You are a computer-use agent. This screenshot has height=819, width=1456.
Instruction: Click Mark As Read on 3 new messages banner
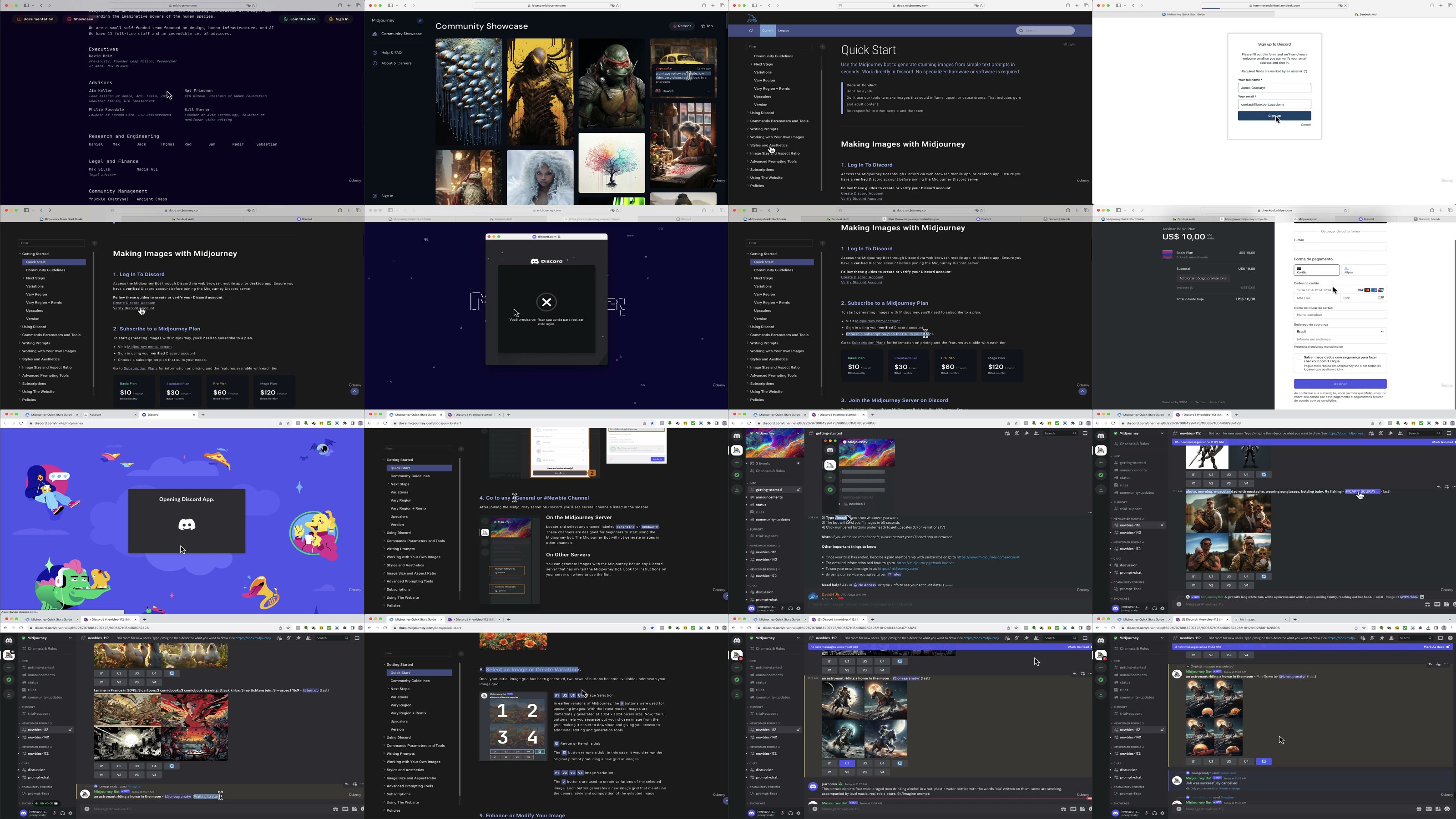[1437, 647]
